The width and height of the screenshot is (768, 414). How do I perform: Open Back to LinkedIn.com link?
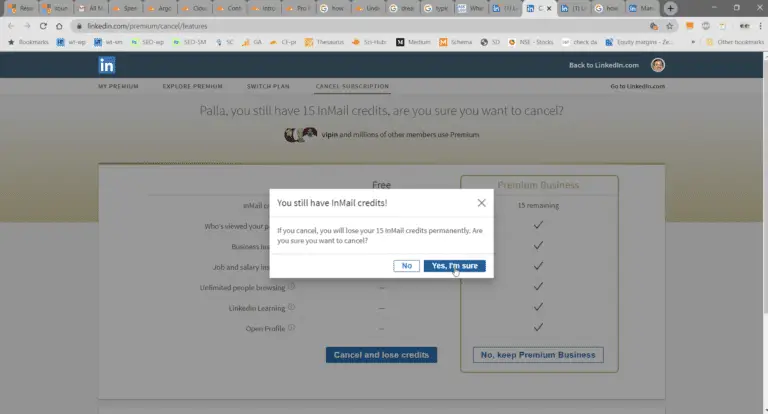coord(603,65)
